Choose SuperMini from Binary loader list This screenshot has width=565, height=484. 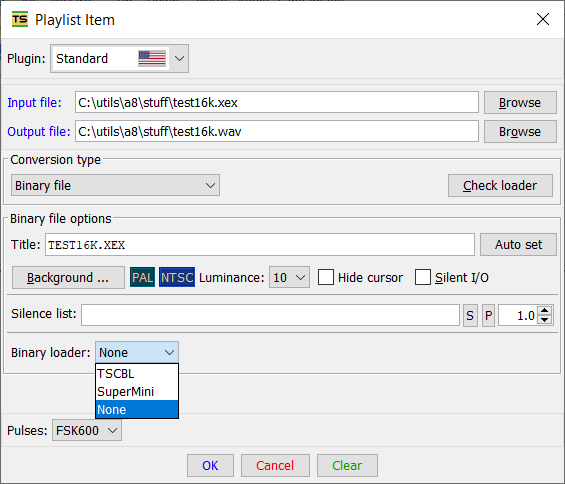click(137, 391)
